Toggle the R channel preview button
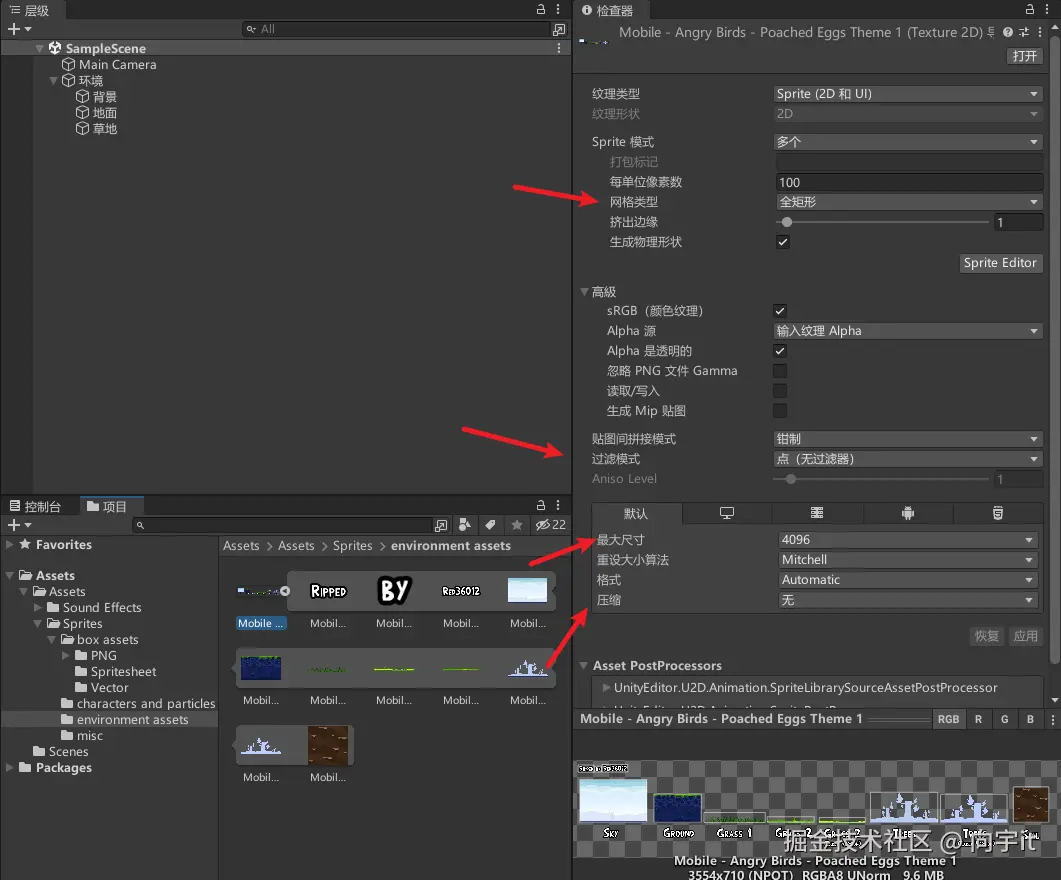The image size is (1061, 880). coord(978,719)
